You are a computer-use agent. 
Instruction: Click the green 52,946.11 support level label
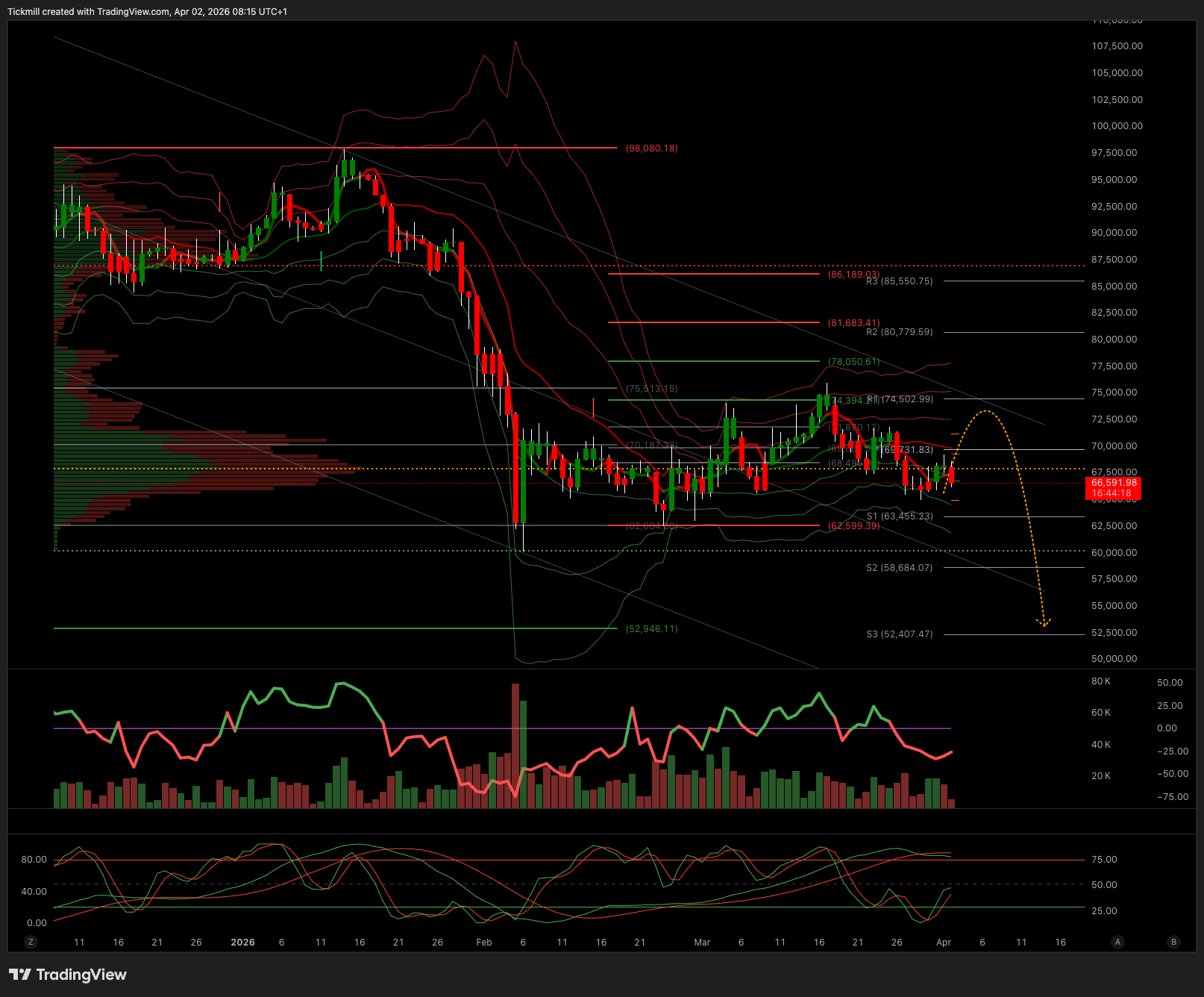tap(651, 629)
